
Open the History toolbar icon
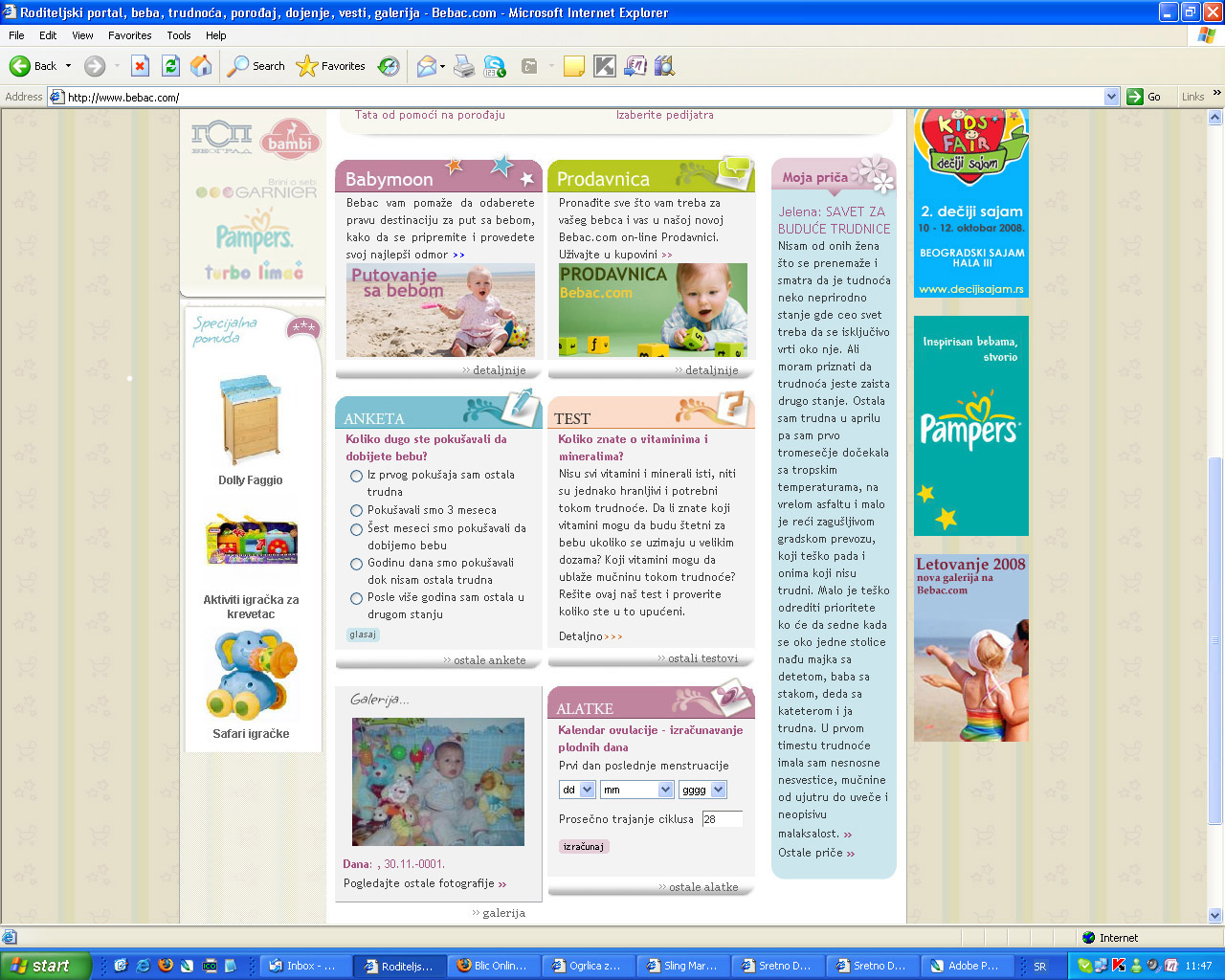[389, 66]
